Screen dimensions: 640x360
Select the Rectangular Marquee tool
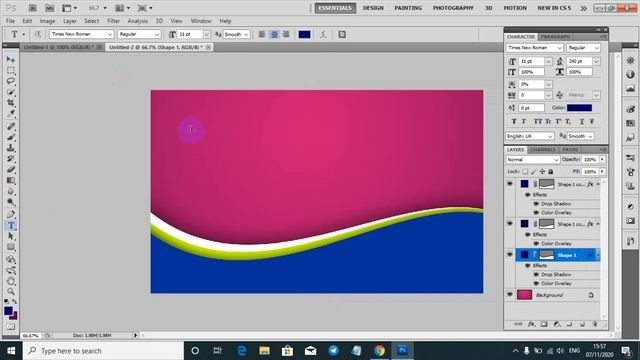click(11, 70)
